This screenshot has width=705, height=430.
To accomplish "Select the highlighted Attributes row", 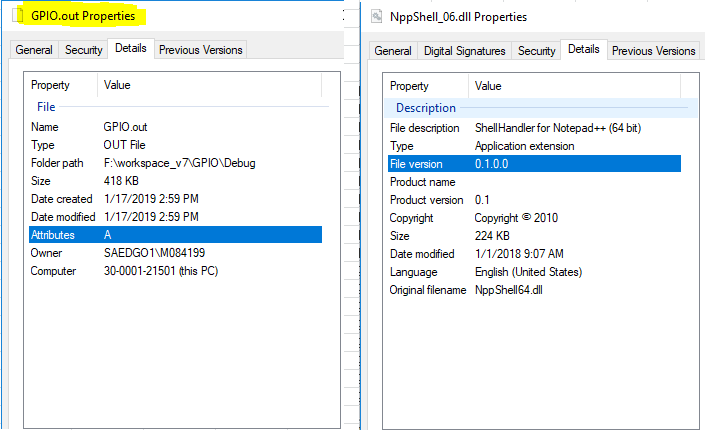I will (x=175, y=235).
